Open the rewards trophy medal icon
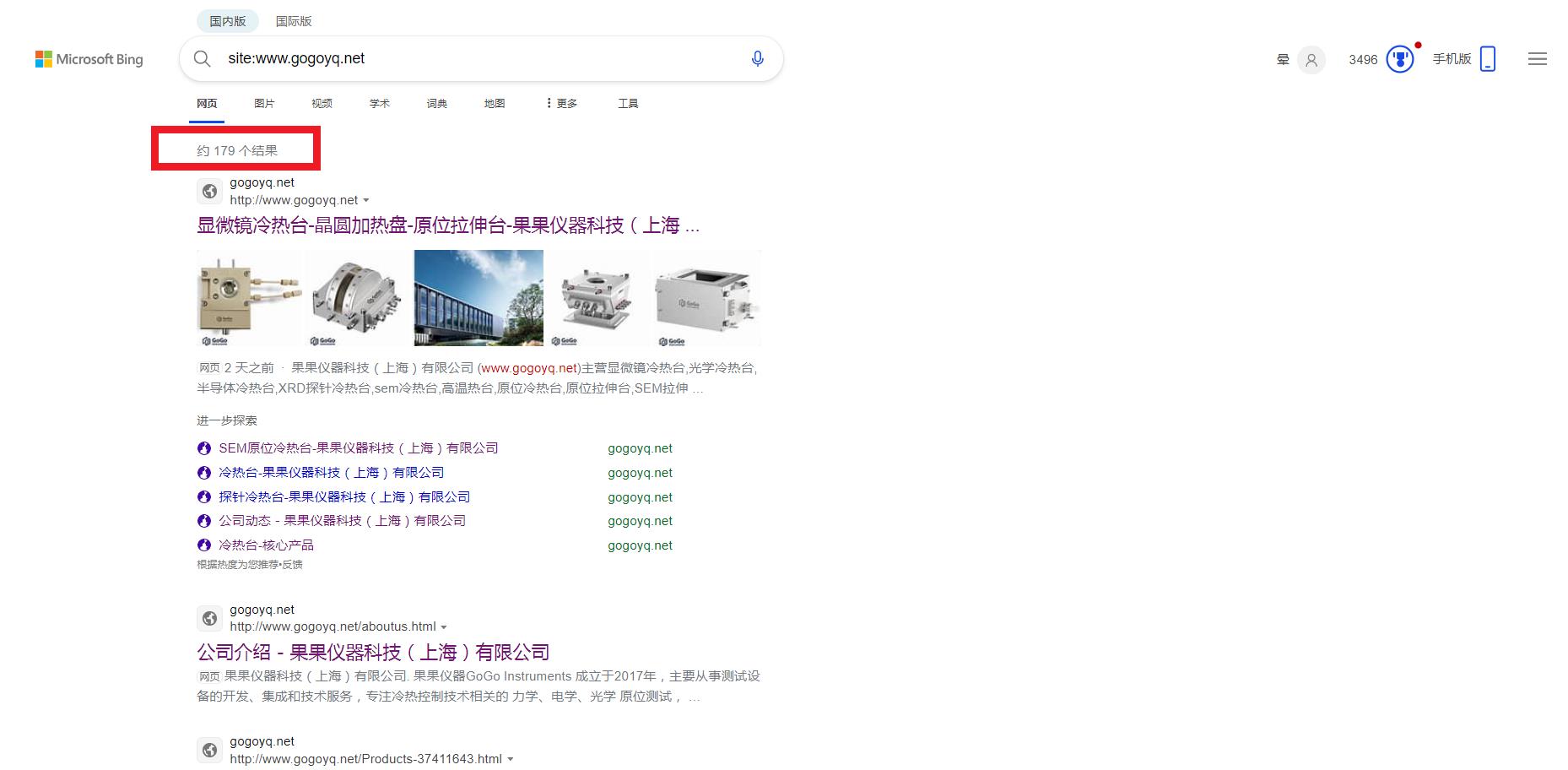The width and height of the screenshot is (1568, 770). point(1399,59)
